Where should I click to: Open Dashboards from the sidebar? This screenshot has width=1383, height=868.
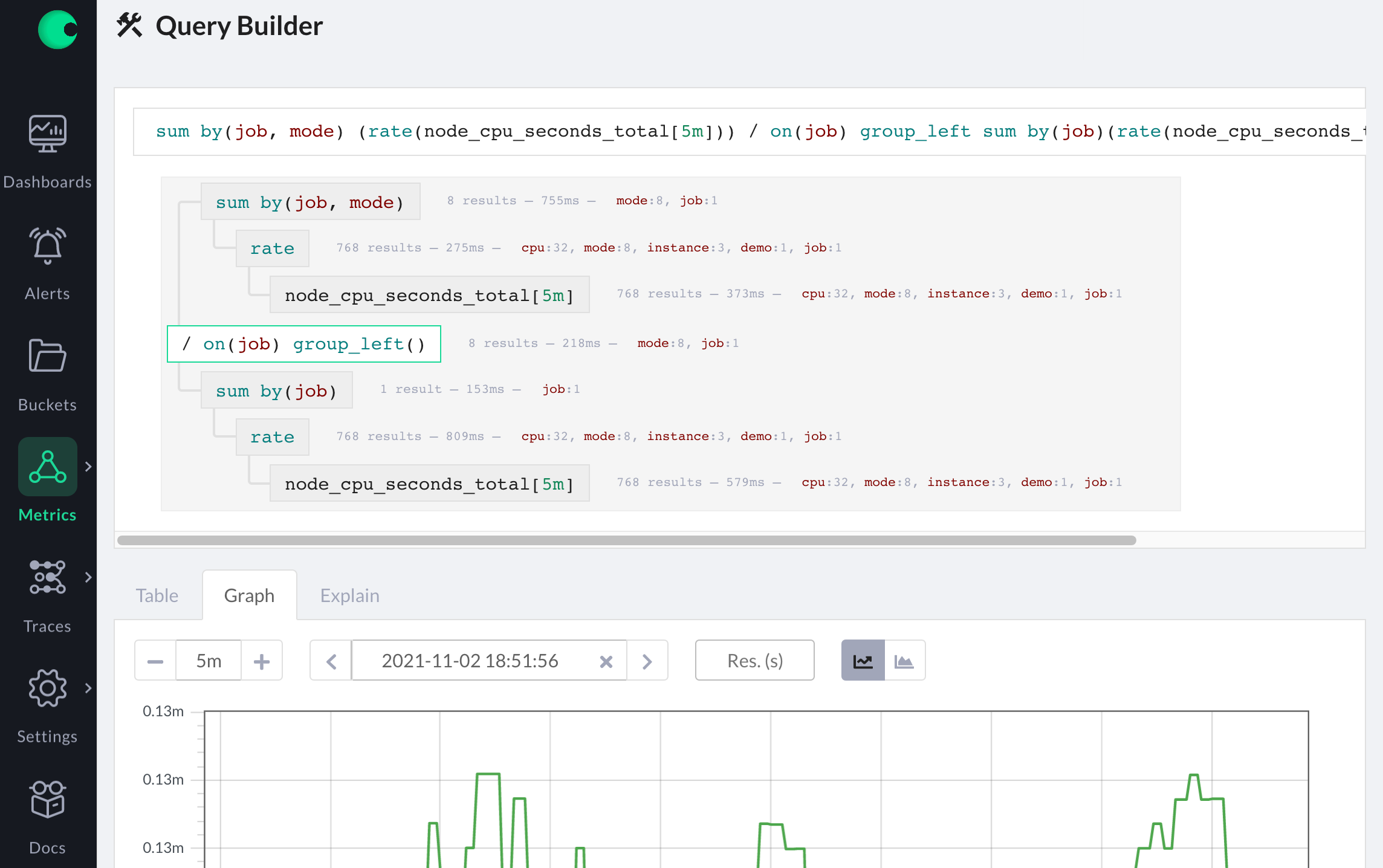coord(48,133)
